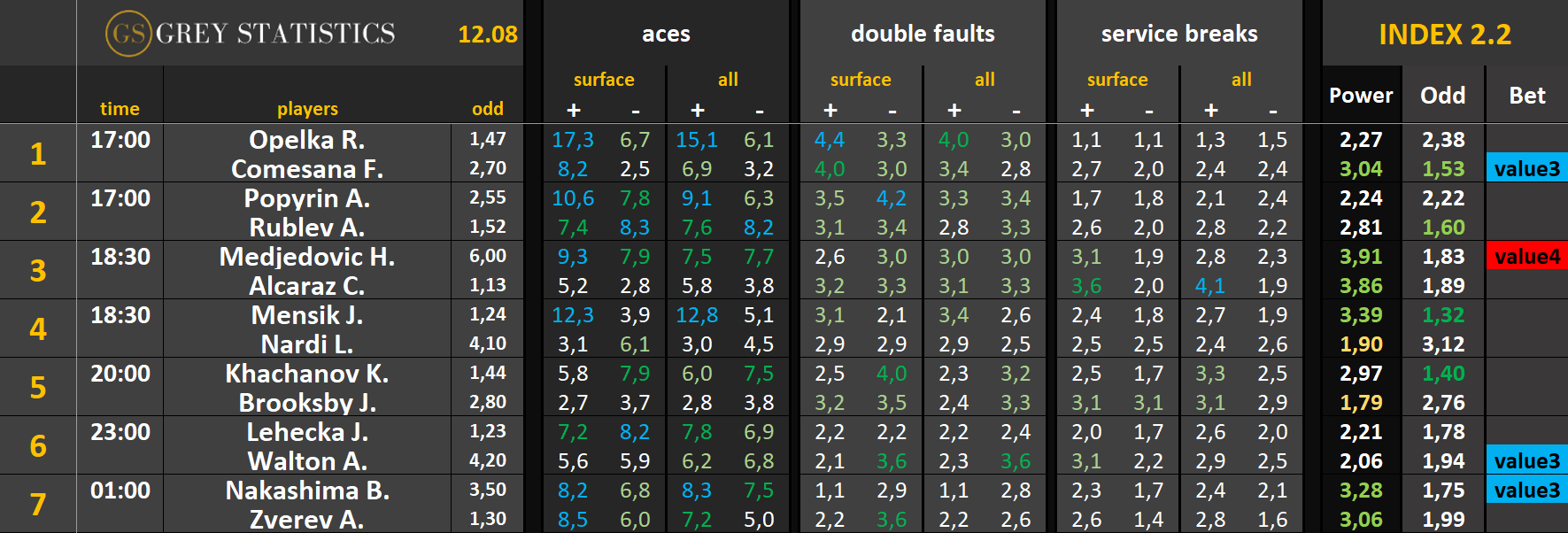1568x533 pixels.
Task: Click the players column header
Action: (307, 109)
